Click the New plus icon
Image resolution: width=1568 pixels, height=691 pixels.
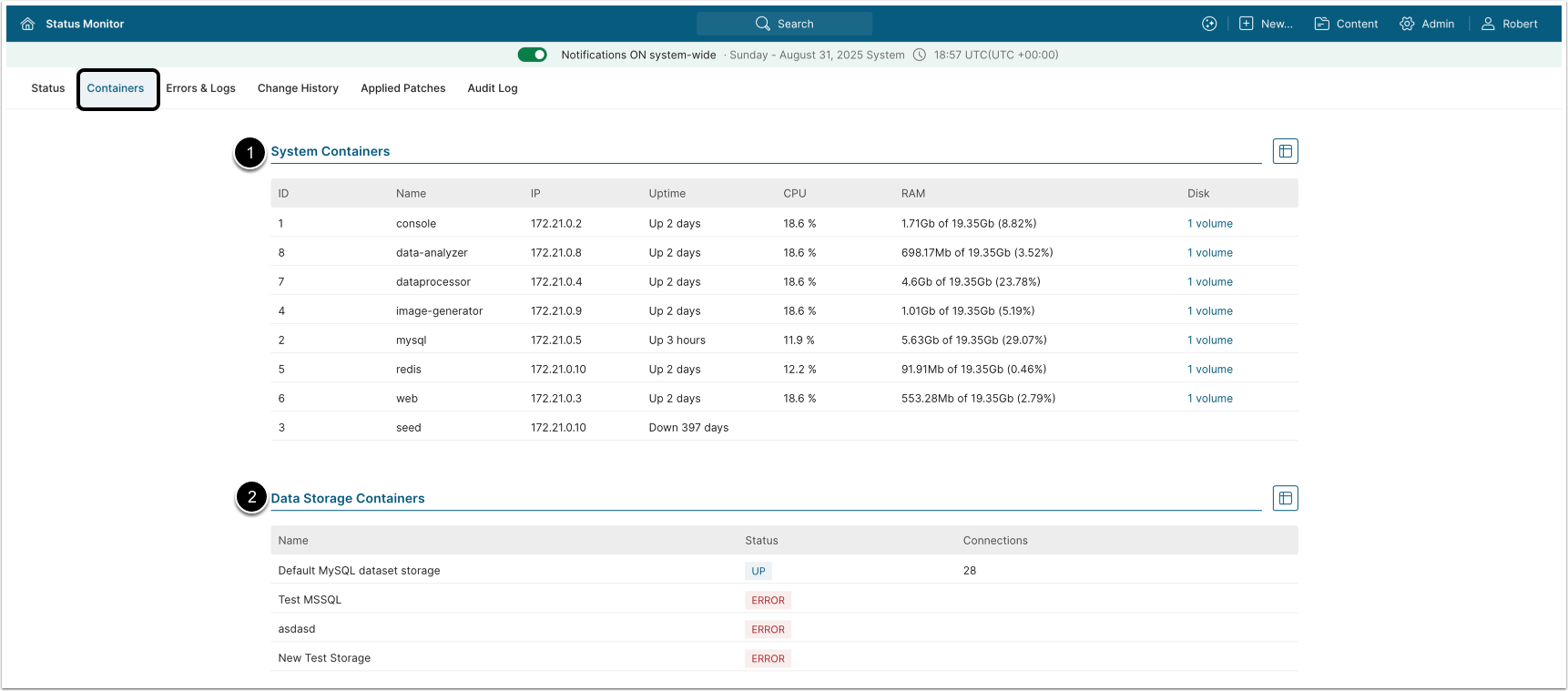pyautogui.click(x=1246, y=24)
